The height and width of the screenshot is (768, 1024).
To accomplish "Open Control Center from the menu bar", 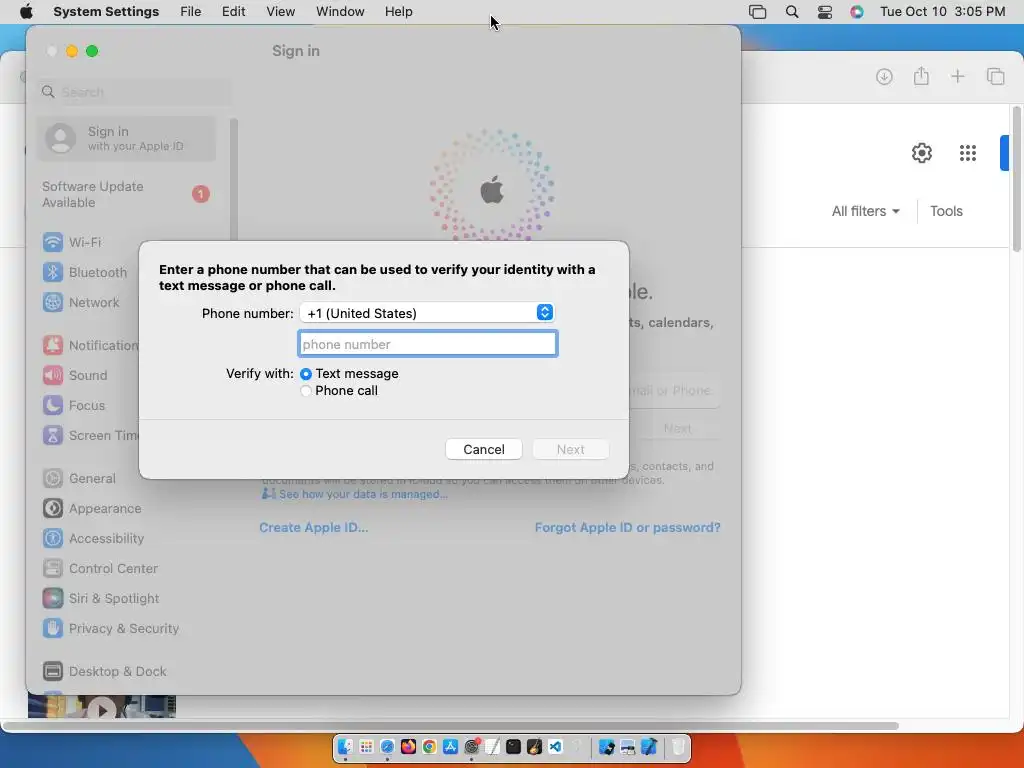I will click(825, 12).
